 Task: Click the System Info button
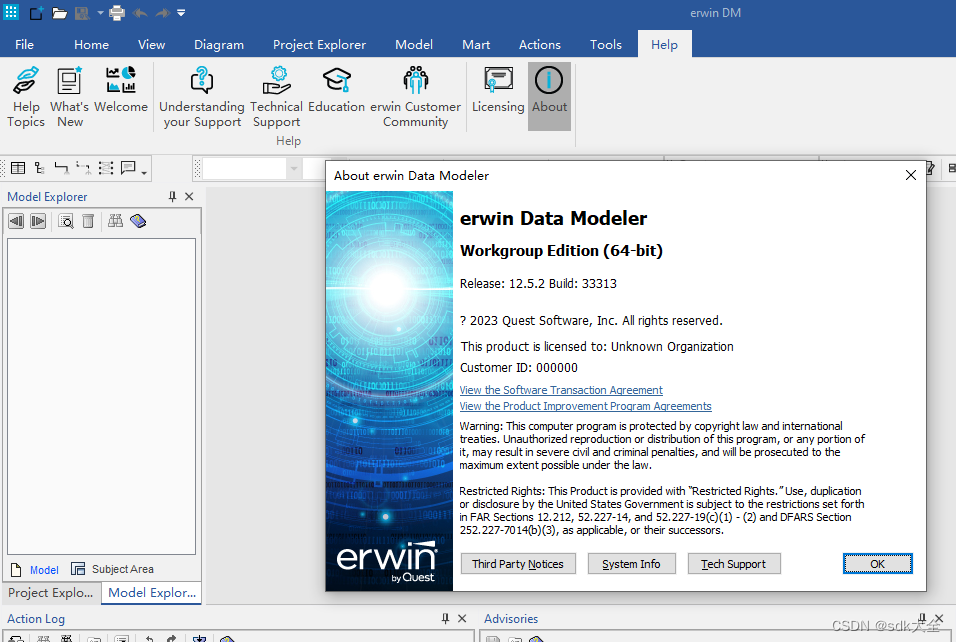(631, 563)
